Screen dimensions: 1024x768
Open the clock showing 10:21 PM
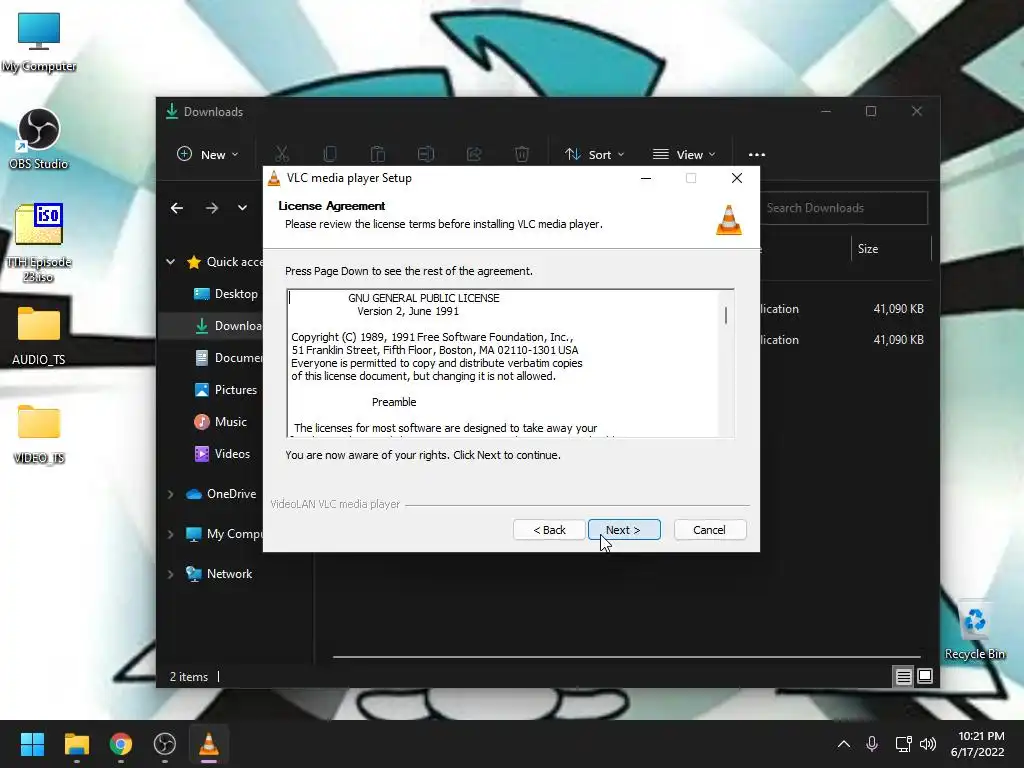(x=978, y=744)
